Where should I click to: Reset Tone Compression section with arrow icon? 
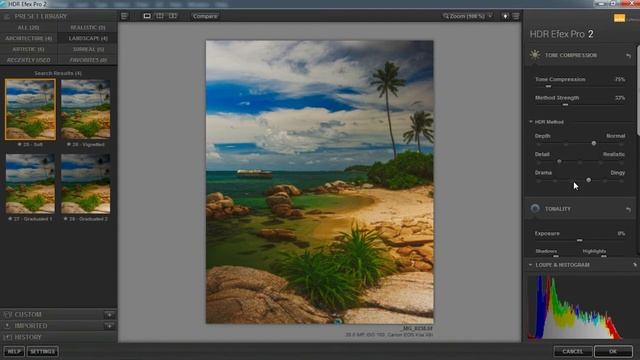pos(628,56)
